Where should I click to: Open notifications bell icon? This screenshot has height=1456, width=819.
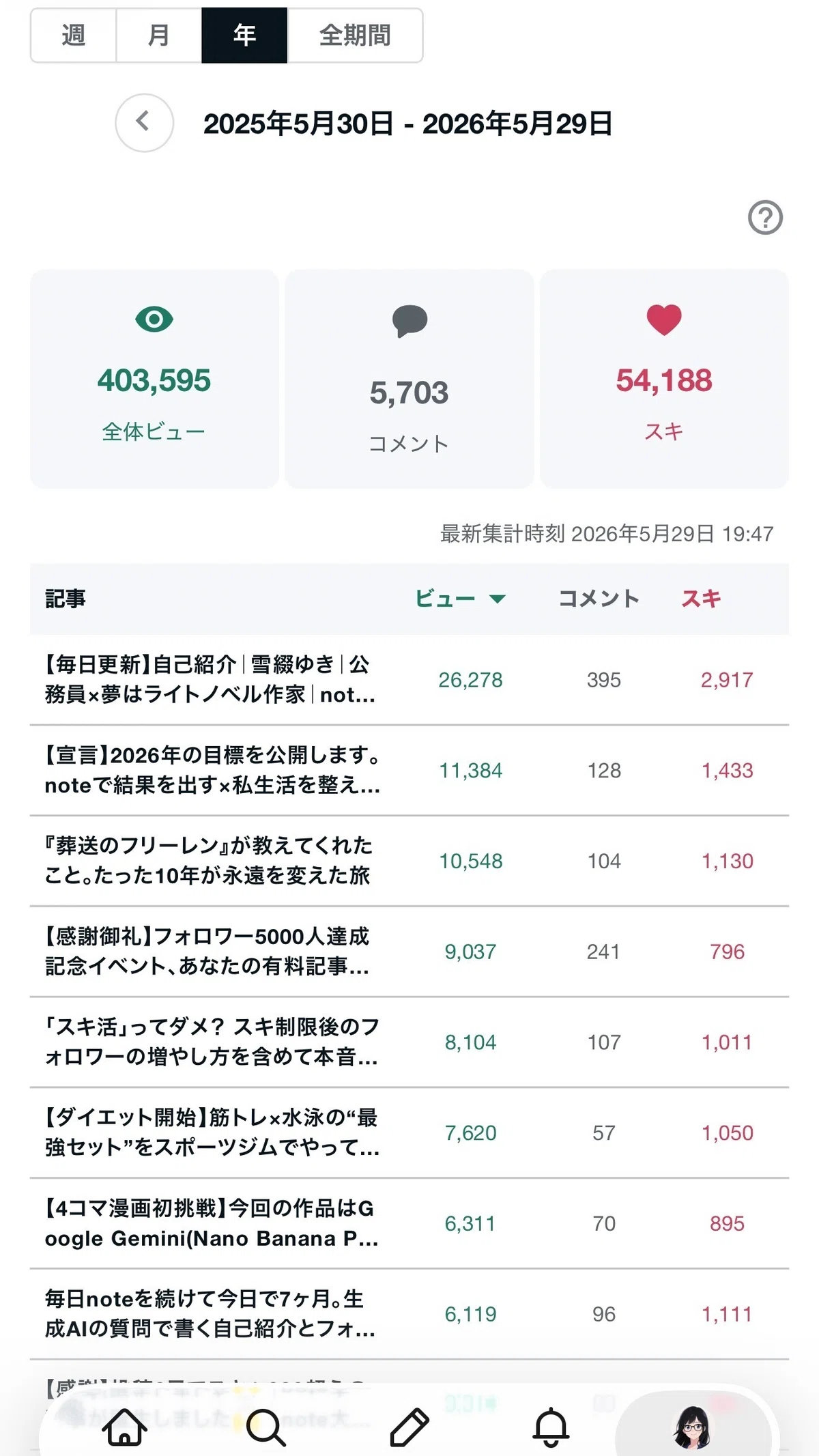[x=551, y=1427]
